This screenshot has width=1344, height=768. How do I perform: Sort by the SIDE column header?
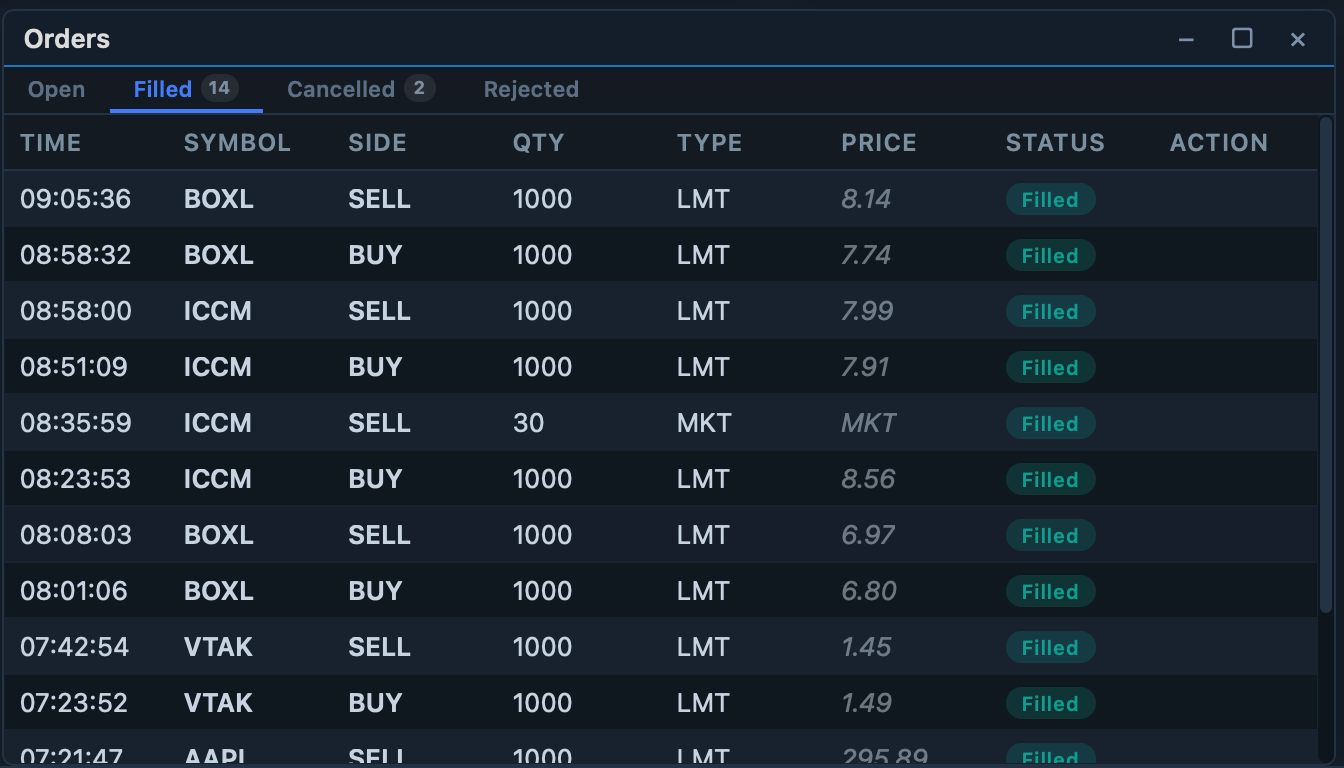tap(377, 143)
